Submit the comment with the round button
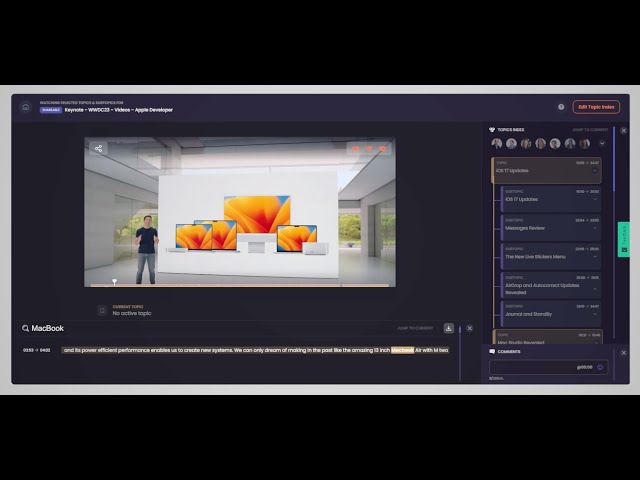The height and width of the screenshot is (480, 640). tap(600, 367)
